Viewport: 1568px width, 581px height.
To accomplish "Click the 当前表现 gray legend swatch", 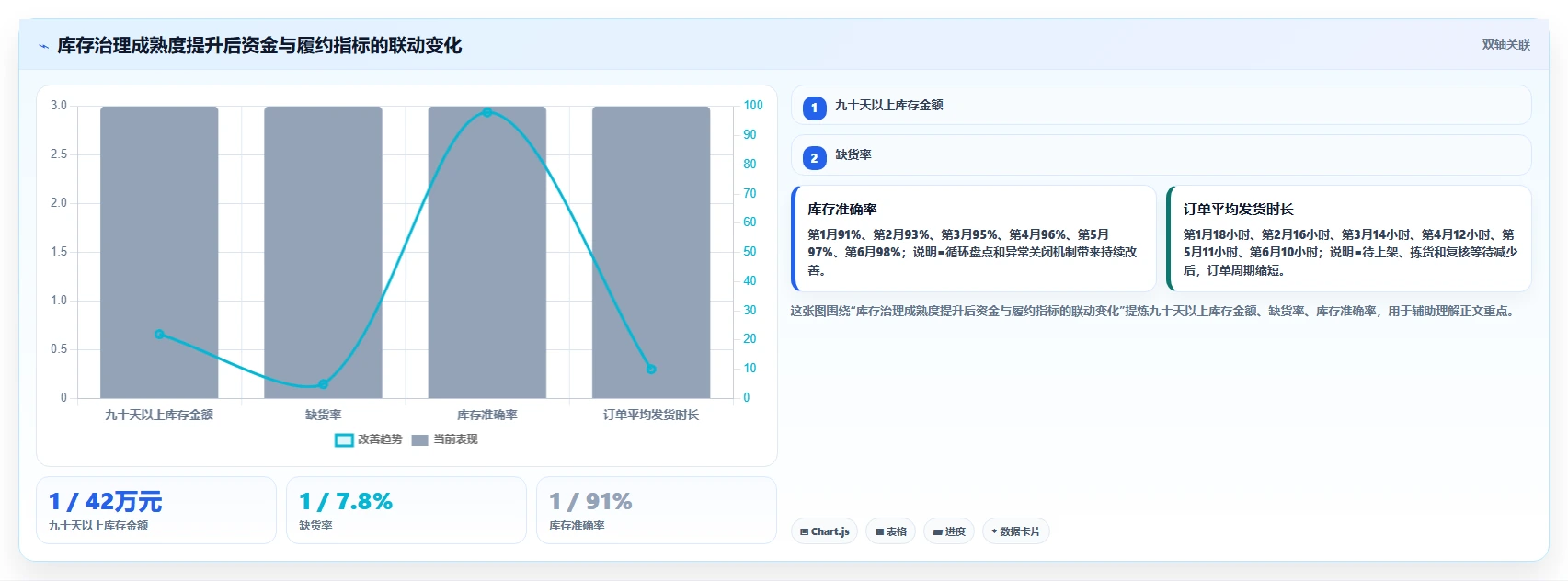I will click(419, 440).
